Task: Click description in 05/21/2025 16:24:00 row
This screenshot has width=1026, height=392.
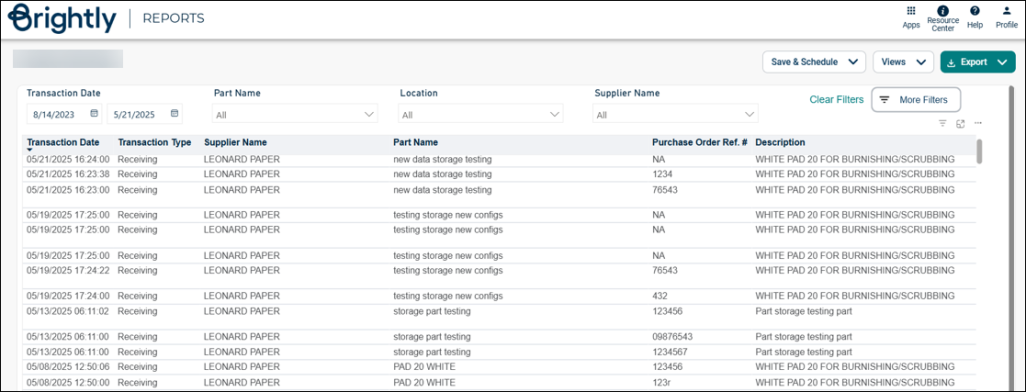Action: pyautogui.click(x=855, y=159)
